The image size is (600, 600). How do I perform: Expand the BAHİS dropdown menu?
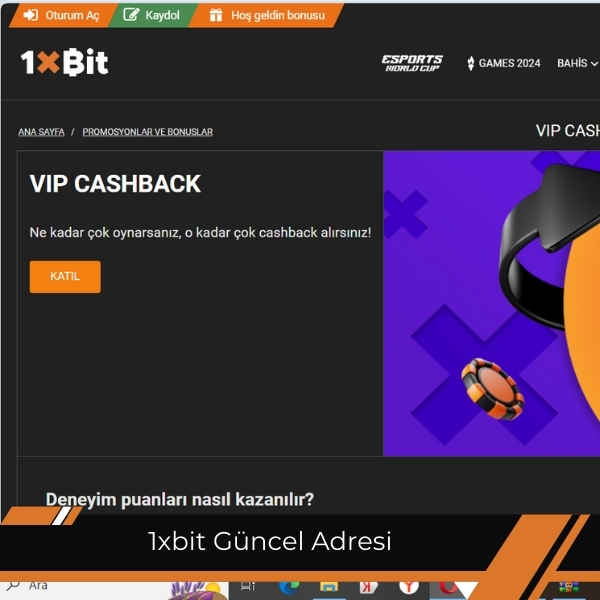[x=577, y=63]
